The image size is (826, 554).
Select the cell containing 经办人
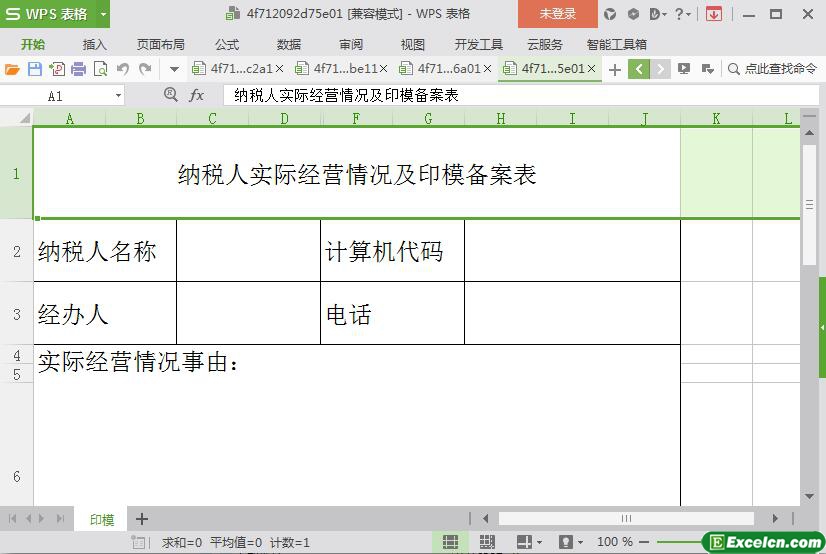tap(105, 314)
